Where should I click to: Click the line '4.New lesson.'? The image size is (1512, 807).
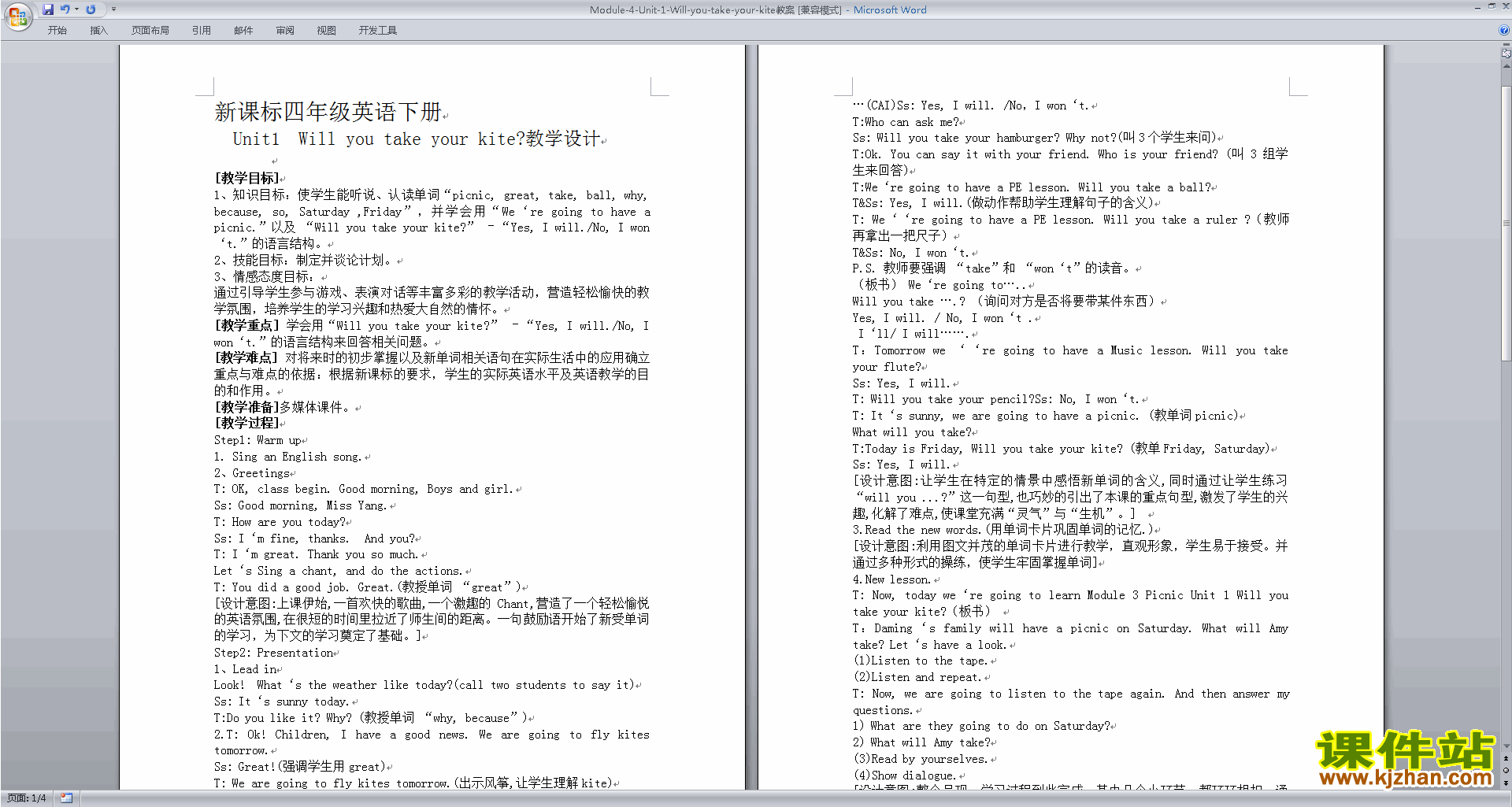click(891, 579)
